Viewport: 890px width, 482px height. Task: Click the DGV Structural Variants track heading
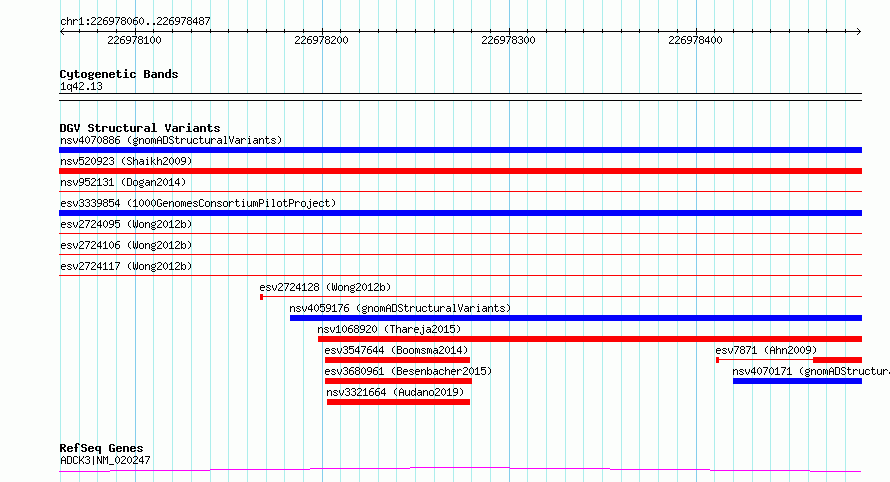click(140, 128)
